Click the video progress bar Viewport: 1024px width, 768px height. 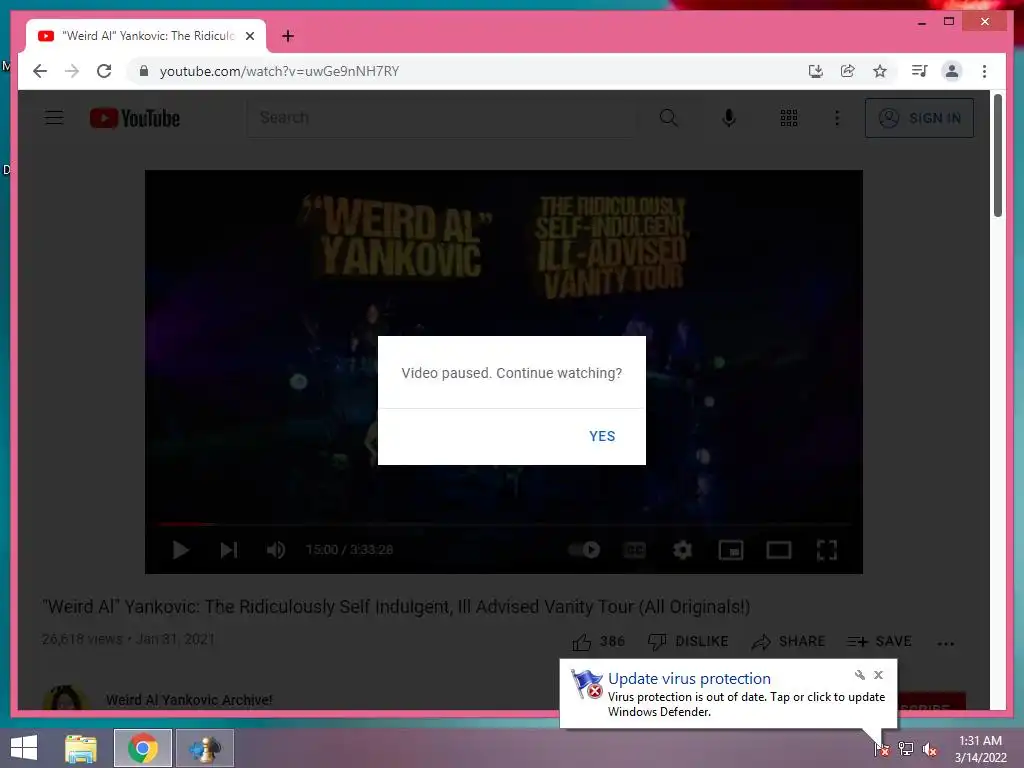tap(504, 524)
